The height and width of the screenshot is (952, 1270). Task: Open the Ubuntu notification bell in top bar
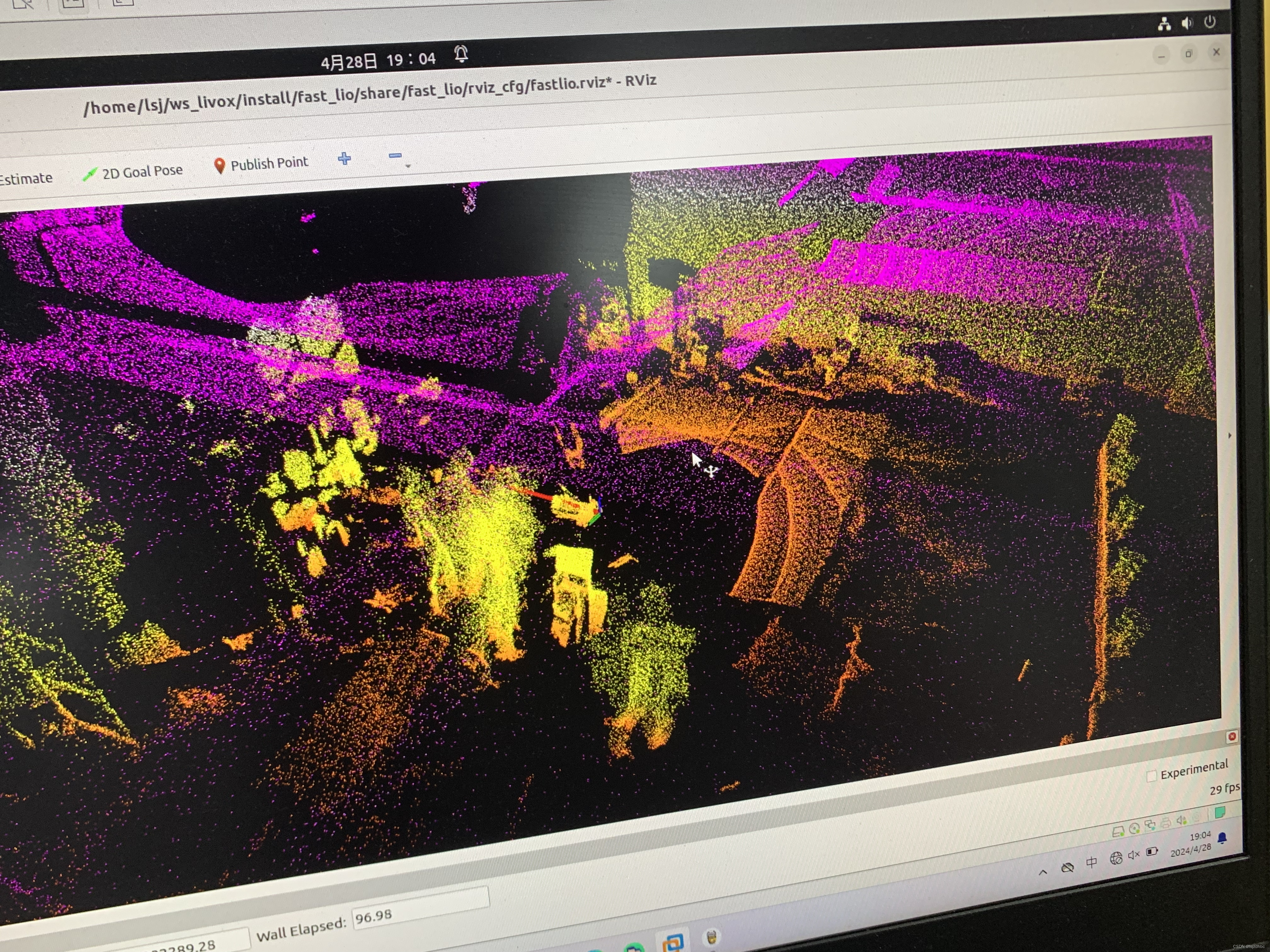461,54
